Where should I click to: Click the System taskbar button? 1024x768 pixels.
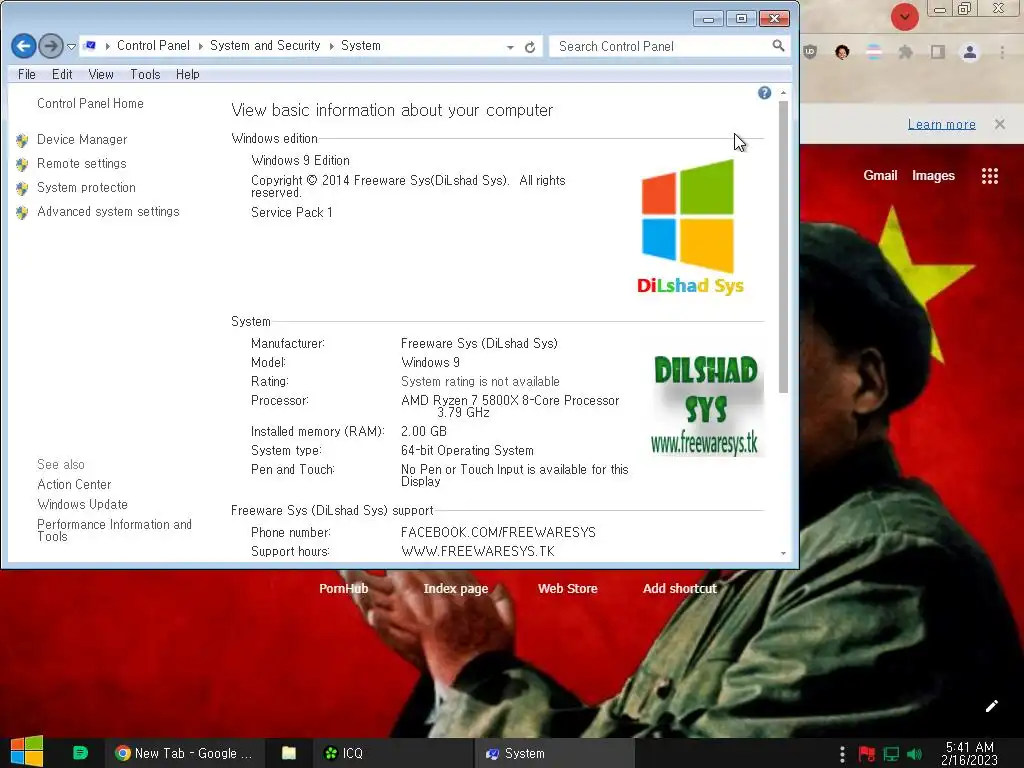[x=554, y=753]
